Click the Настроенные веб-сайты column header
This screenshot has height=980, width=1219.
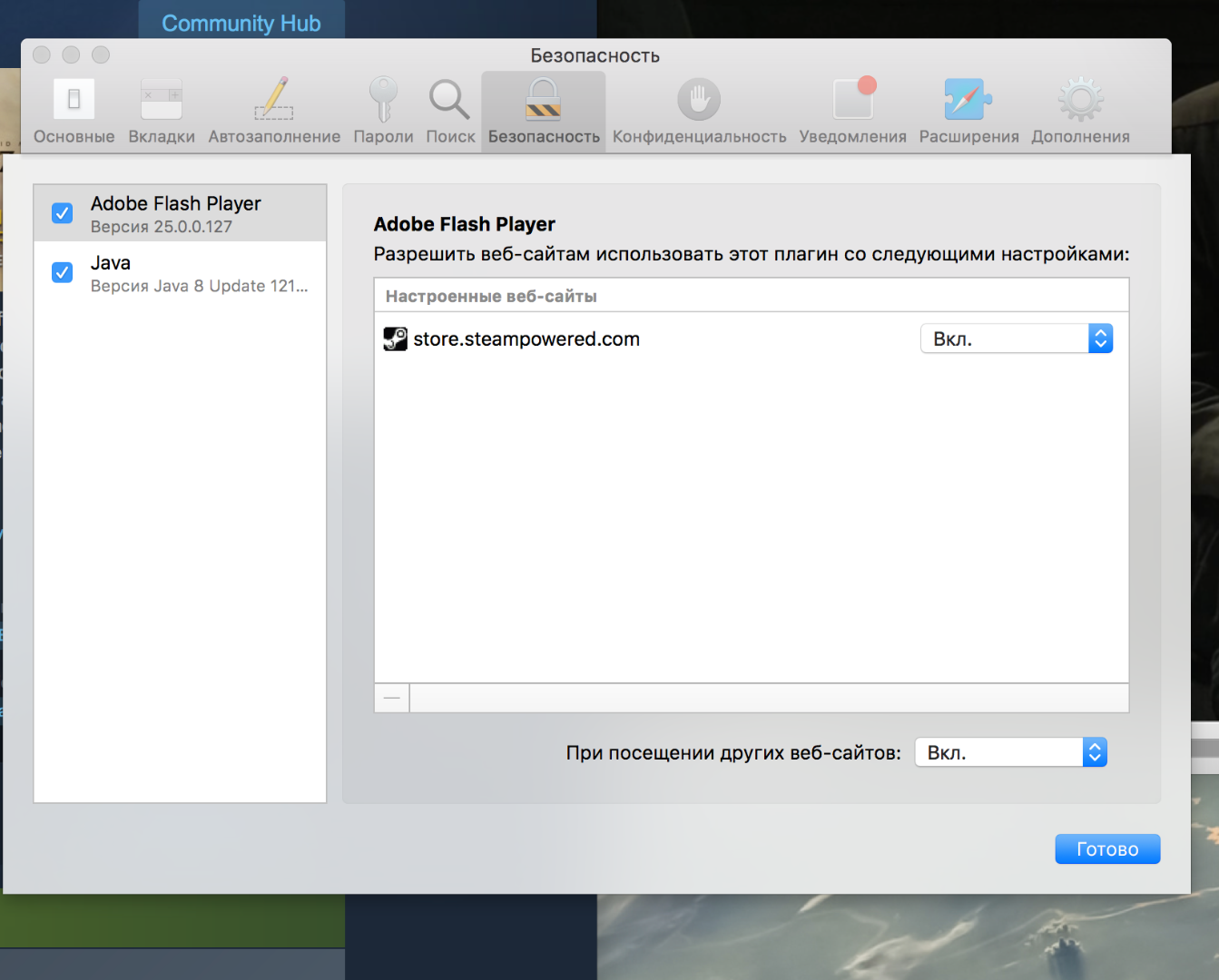pyautogui.click(x=752, y=296)
